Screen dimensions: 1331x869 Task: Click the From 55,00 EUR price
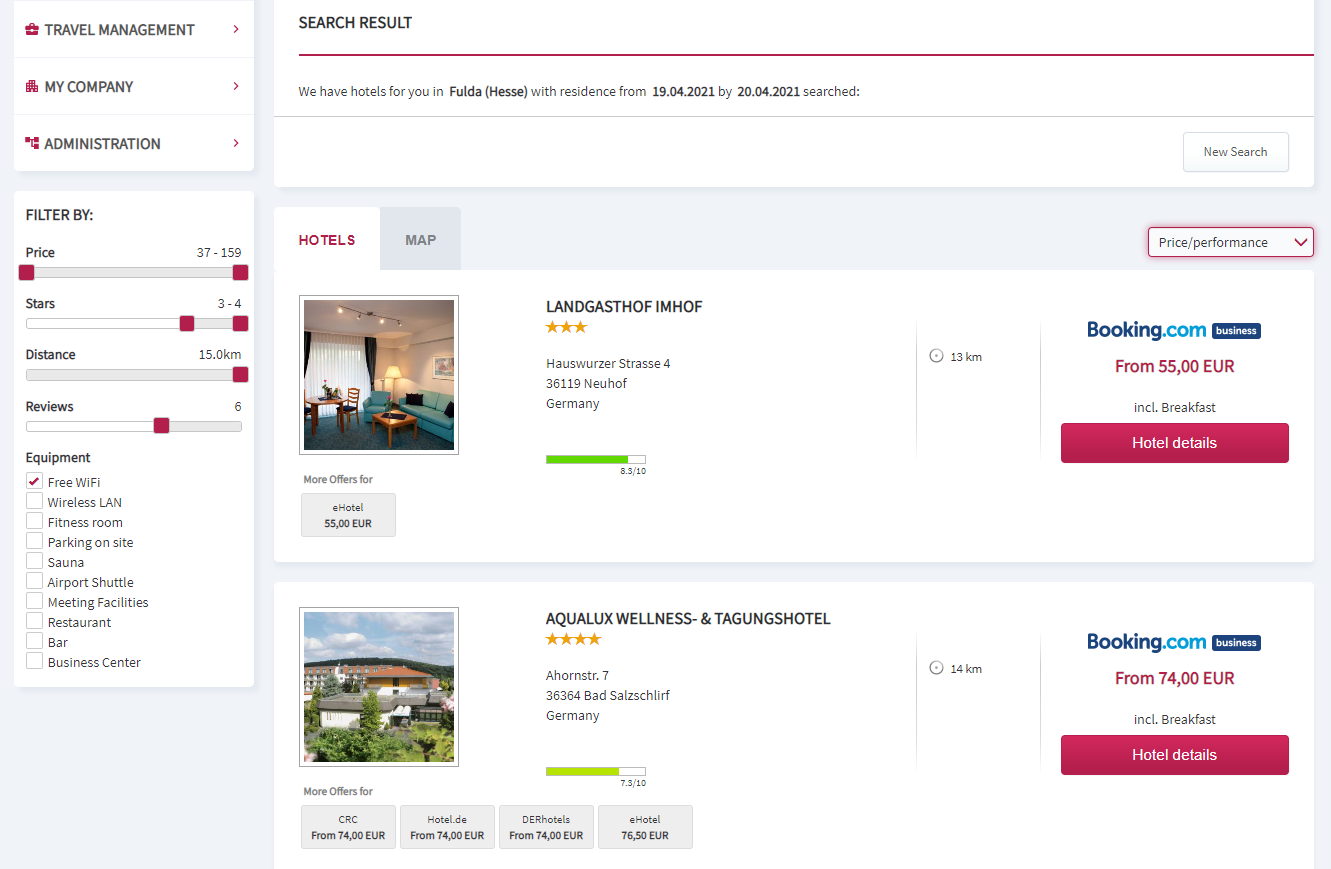pyautogui.click(x=1175, y=366)
